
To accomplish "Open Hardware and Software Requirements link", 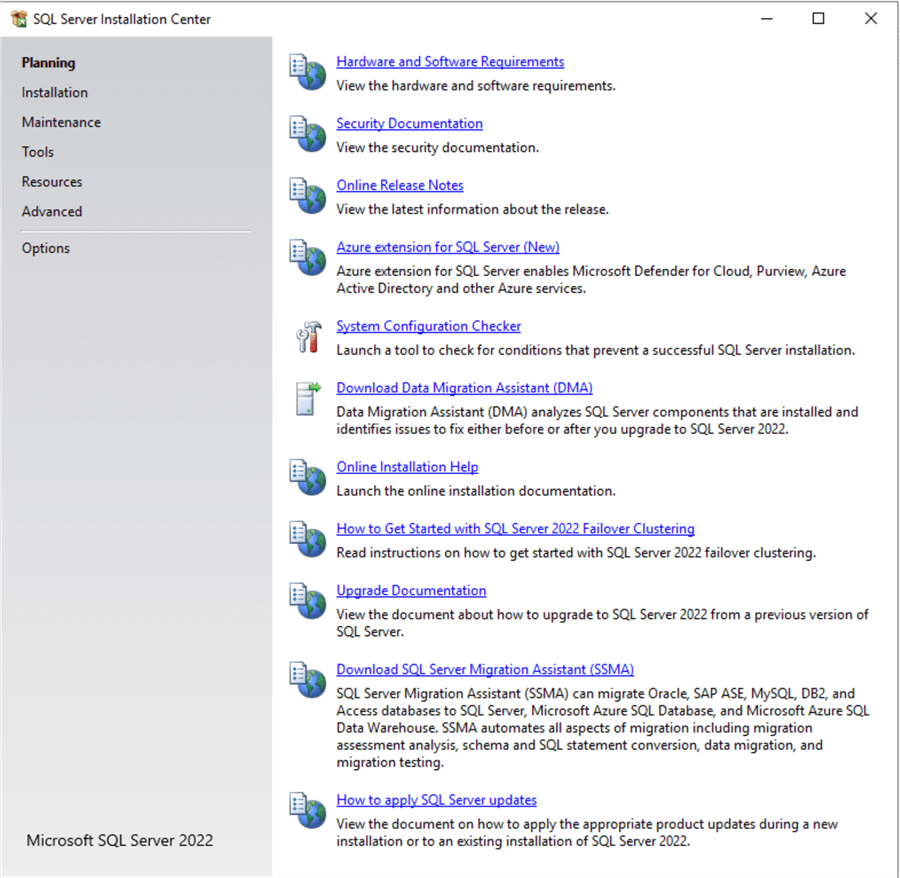I will pyautogui.click(x=449, y=61).
